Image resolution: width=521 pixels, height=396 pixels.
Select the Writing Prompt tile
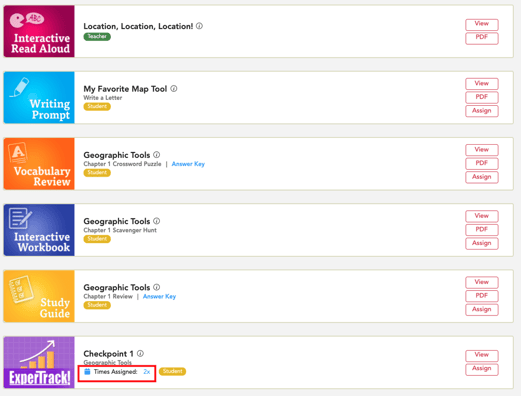pyautogui.click(x=39, y=97)
